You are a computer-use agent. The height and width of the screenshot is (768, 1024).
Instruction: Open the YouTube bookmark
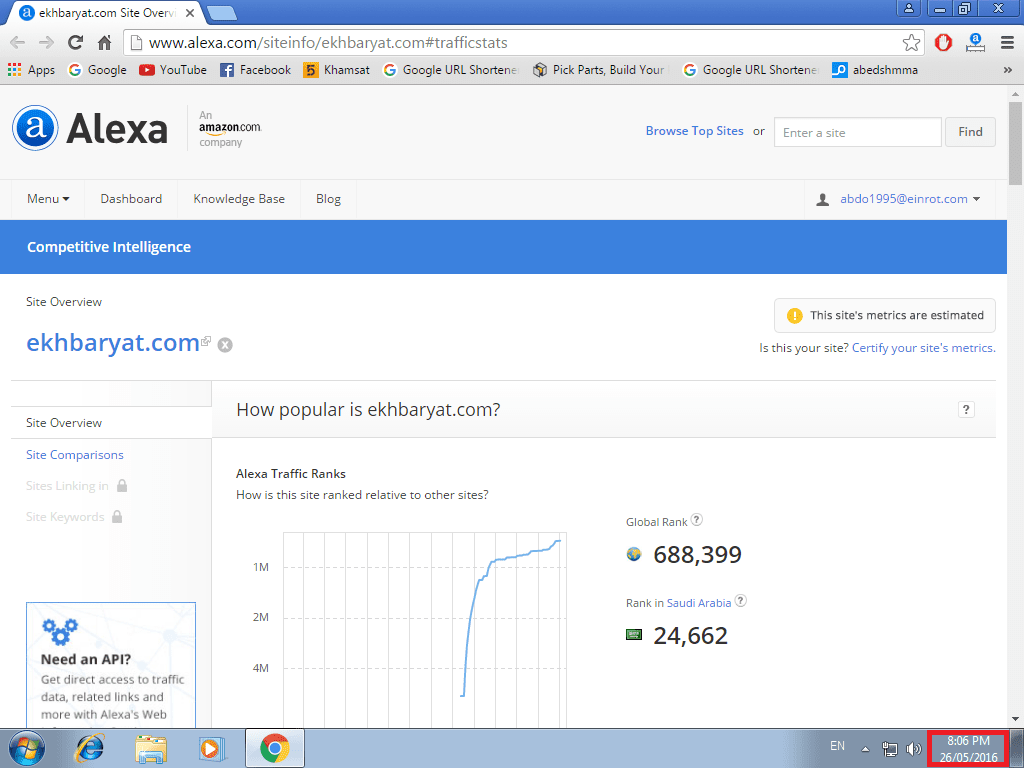[x=173, y=70]
